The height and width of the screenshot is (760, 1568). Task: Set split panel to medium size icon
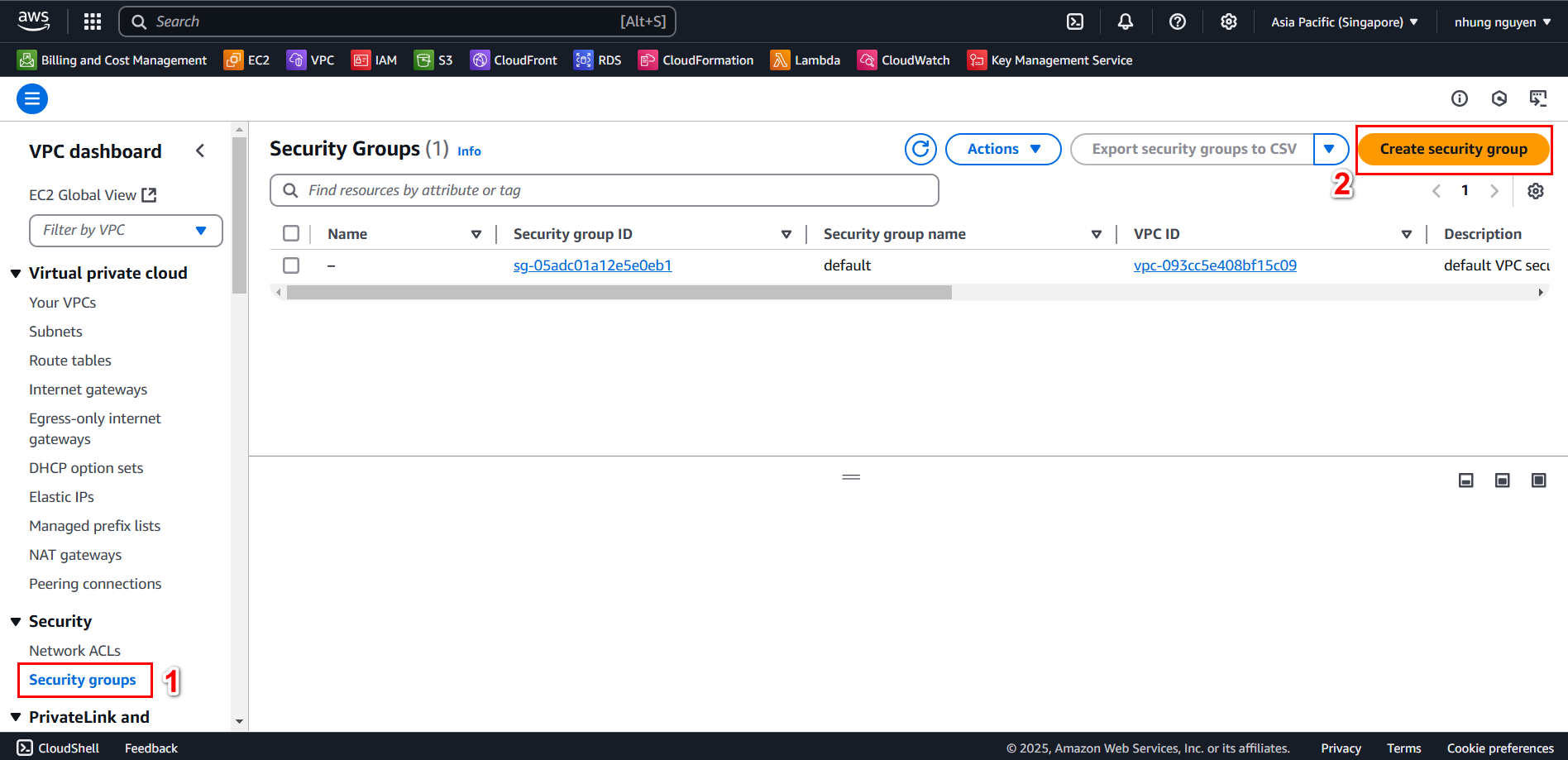tap(1503, 480)
